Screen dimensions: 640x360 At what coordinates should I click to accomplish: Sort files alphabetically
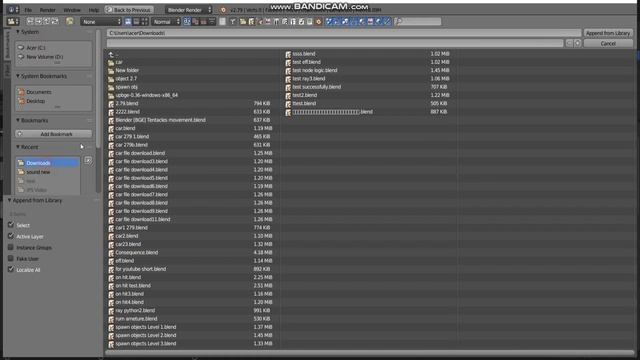click(187, 21)
